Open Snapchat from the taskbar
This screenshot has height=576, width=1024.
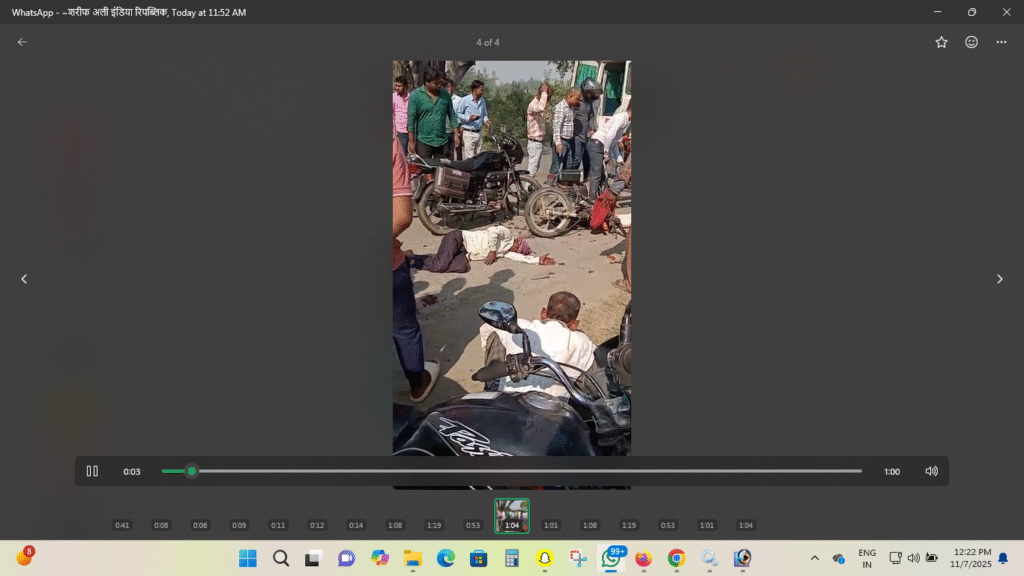[x=544, y=558]
